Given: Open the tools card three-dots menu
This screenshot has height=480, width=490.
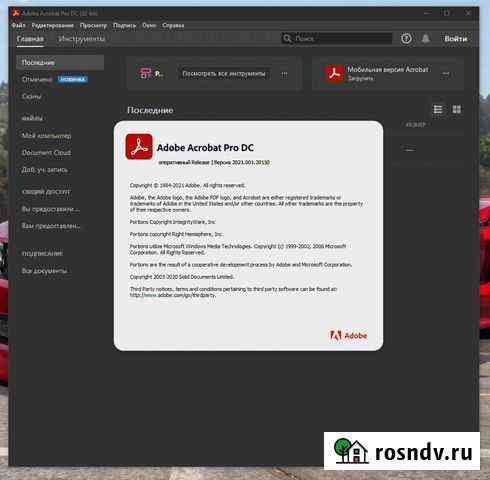Looking at the screenshot, I should pos(284,74).
